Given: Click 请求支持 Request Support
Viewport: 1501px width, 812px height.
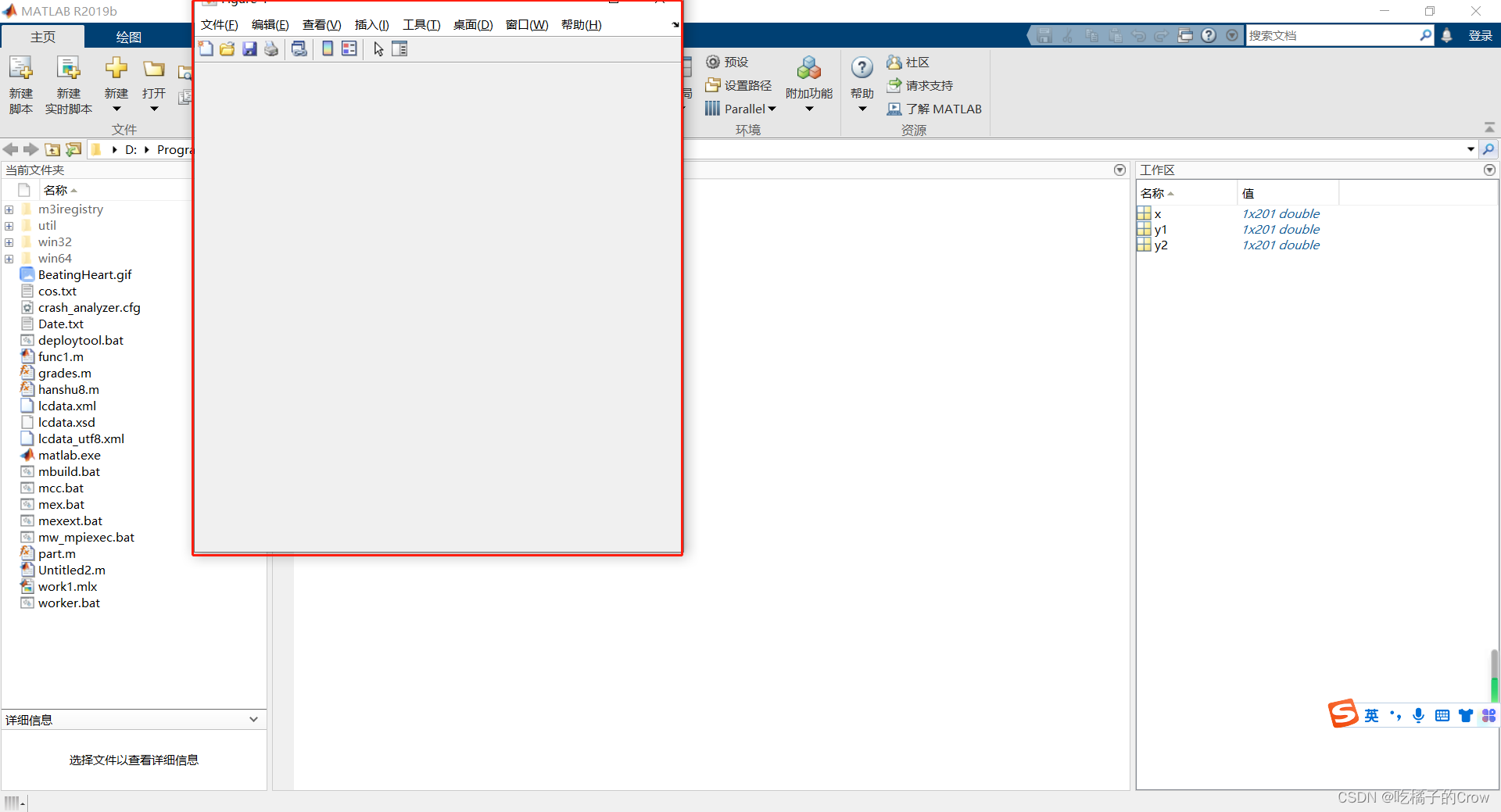Looking at the screenshot, I should pos(919,85).
